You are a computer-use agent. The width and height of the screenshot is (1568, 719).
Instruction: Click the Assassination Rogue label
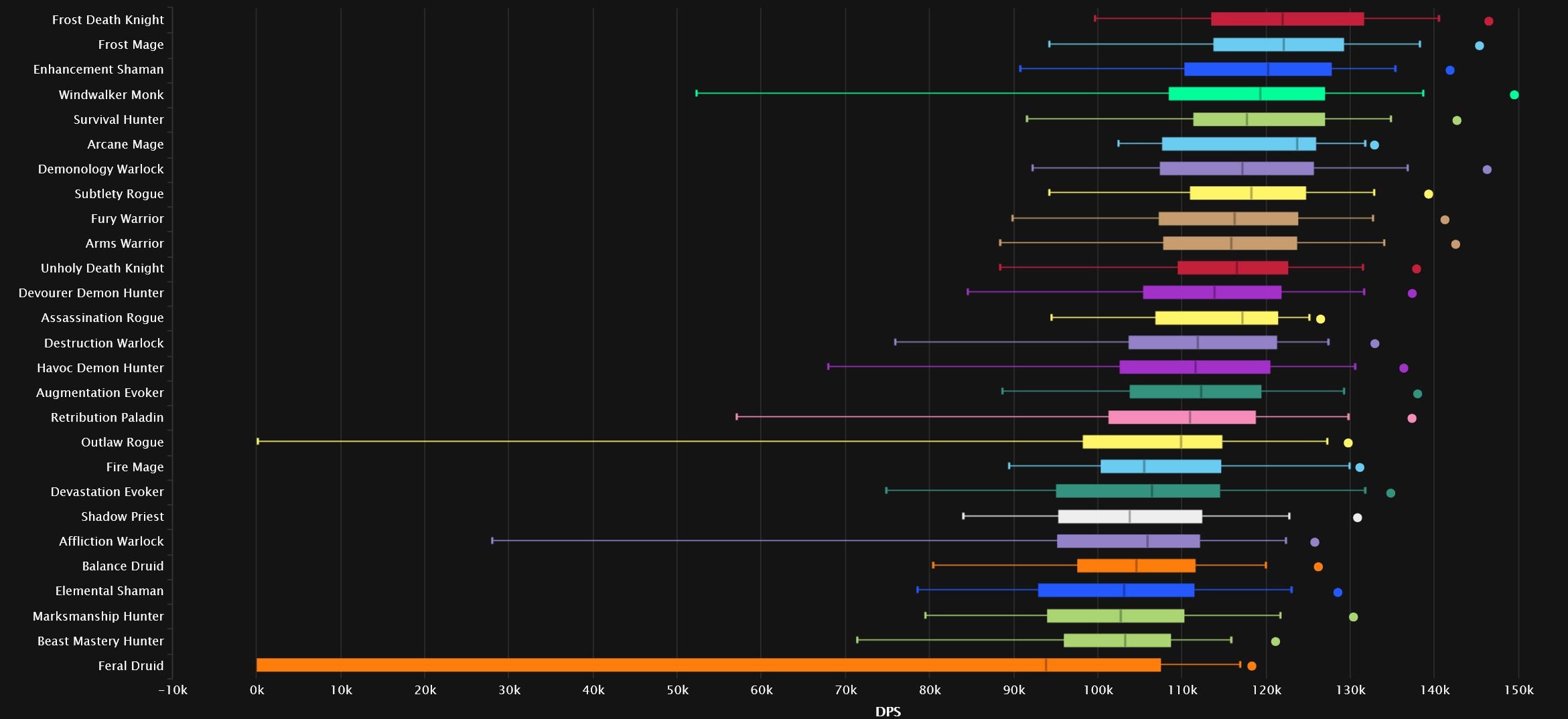pos(102,318)
